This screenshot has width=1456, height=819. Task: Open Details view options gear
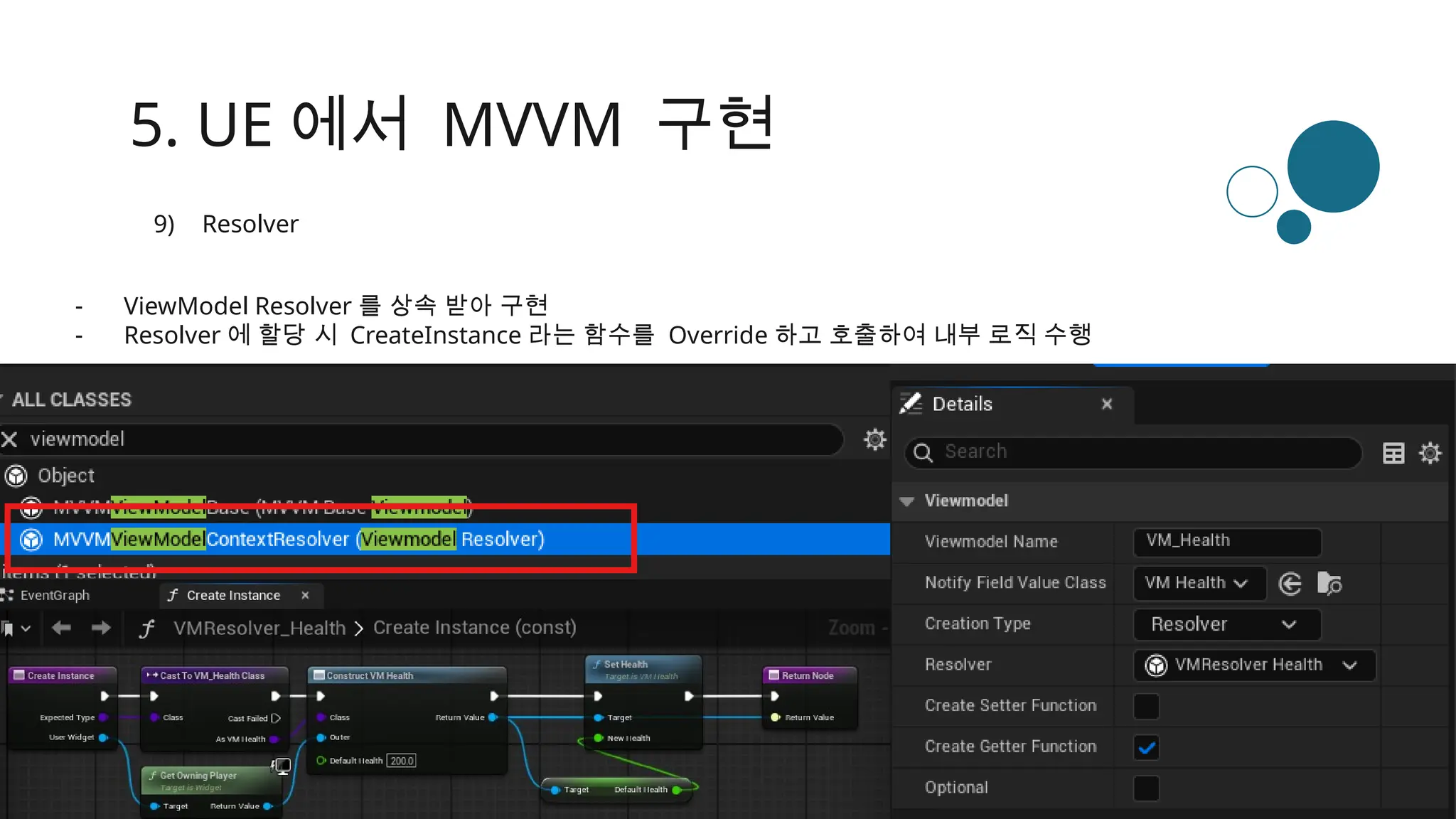[x=1430, y=453]
